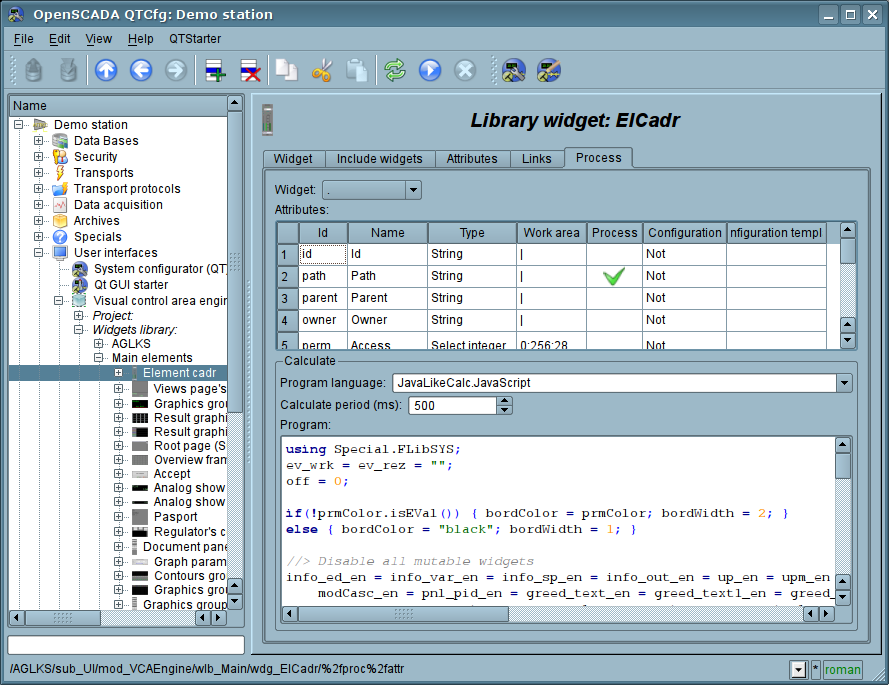Screen dimensions: 889x685
Task: Click the scissors cut icon
Action: pyautogui.click(x=322, y=70)
